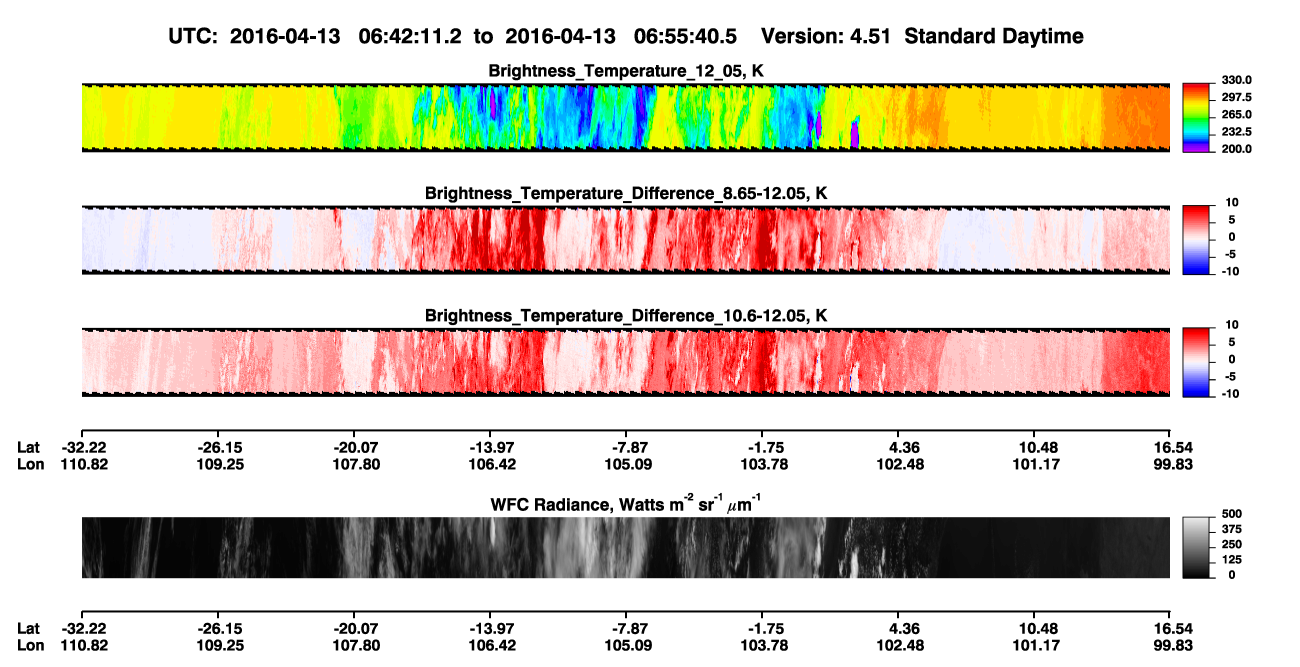Click the WFC Radiance panel title

pos(626,503)
